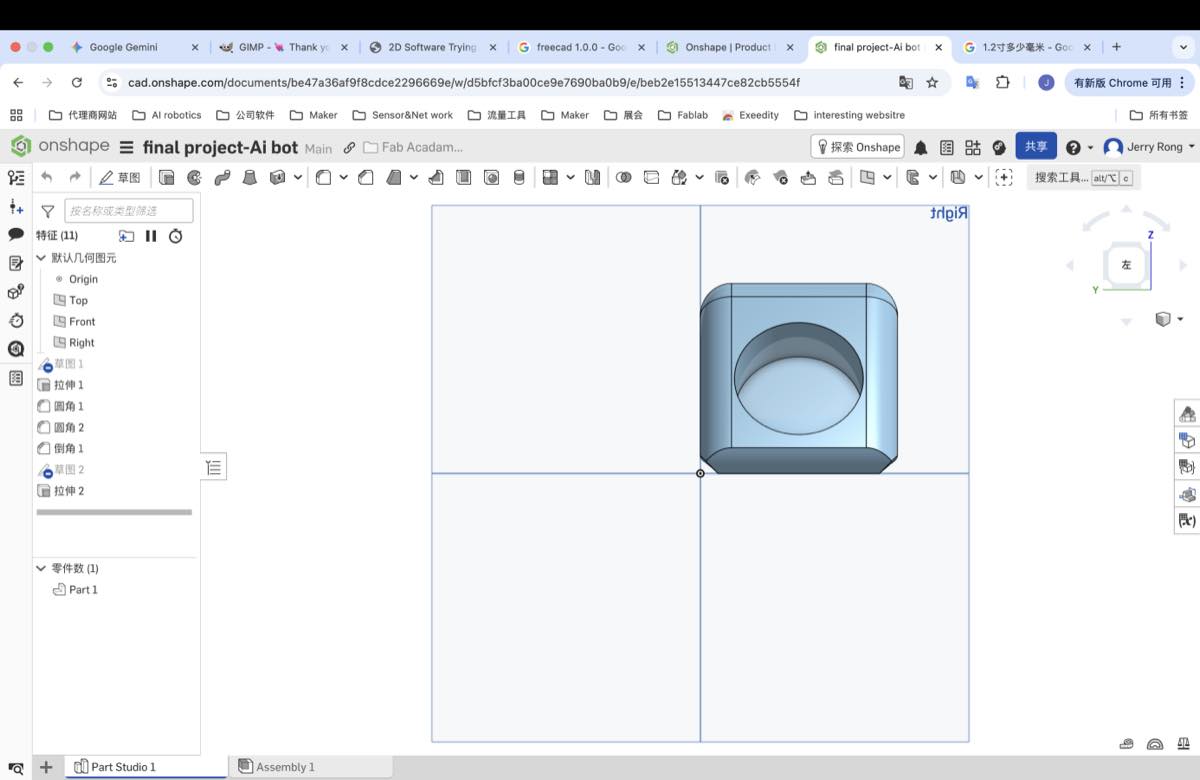The image size is (1200, 780).
Task: Open the AI robotics bookmark folder
Action: [167, 115]
